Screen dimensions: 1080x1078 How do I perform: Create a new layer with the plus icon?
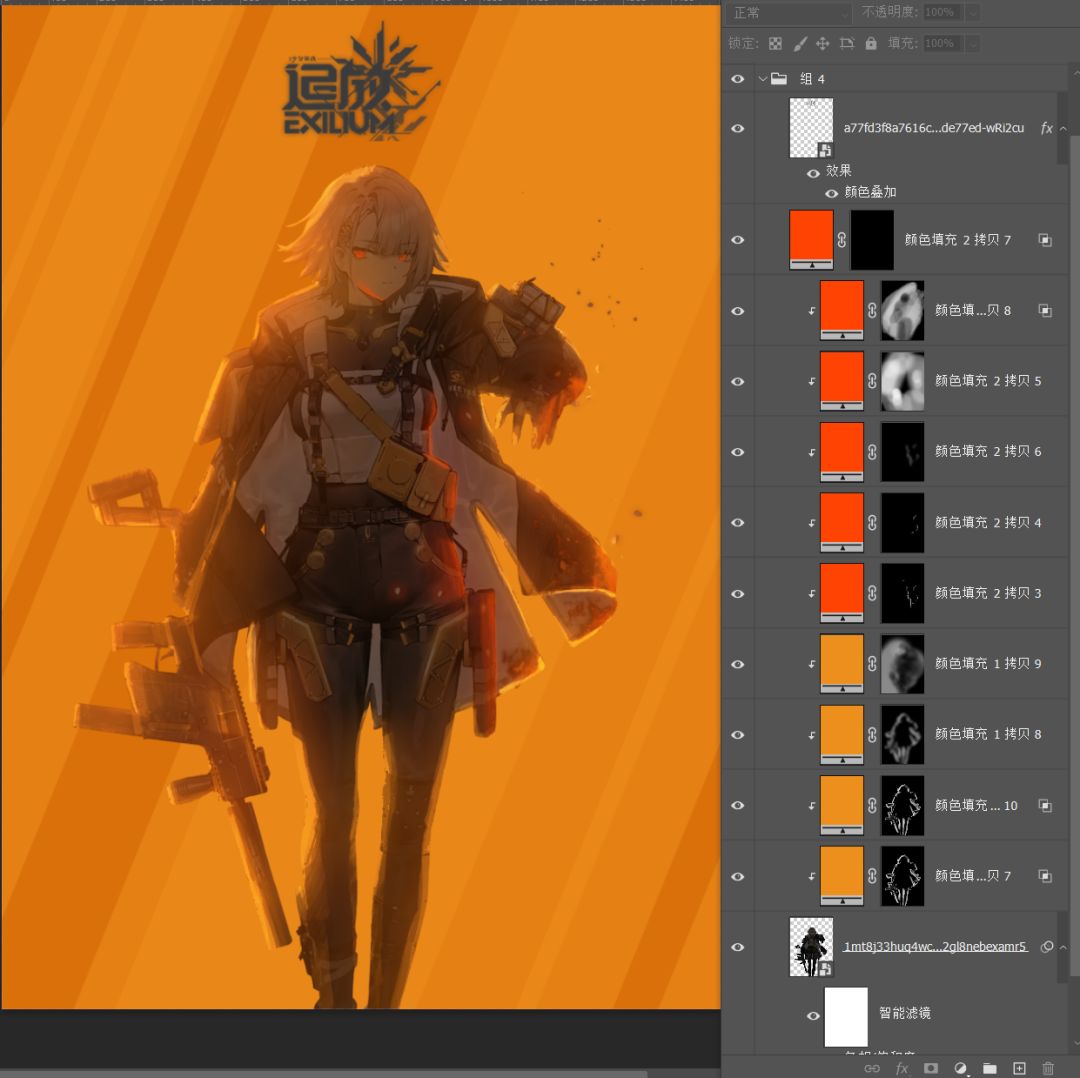click(1019, 1068)
